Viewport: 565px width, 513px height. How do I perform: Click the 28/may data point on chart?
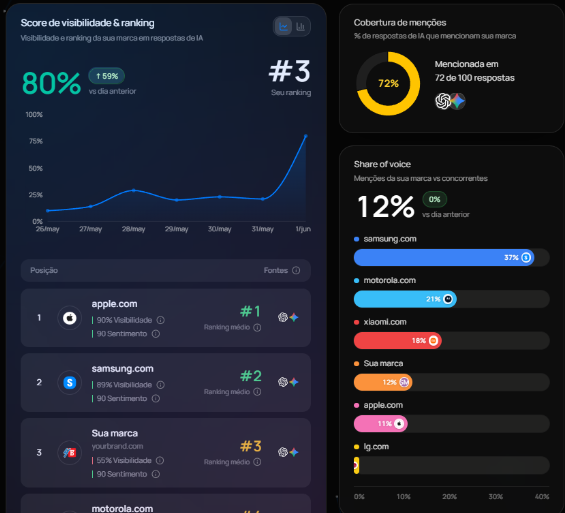coord(133,190)
